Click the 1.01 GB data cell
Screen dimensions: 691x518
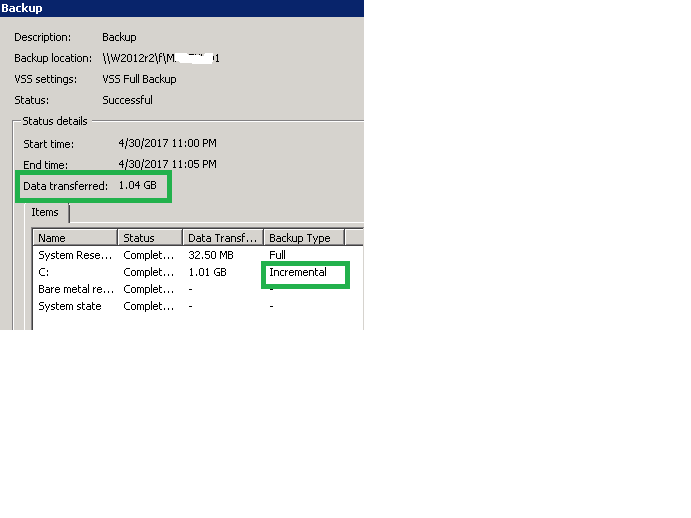[207, 272]
